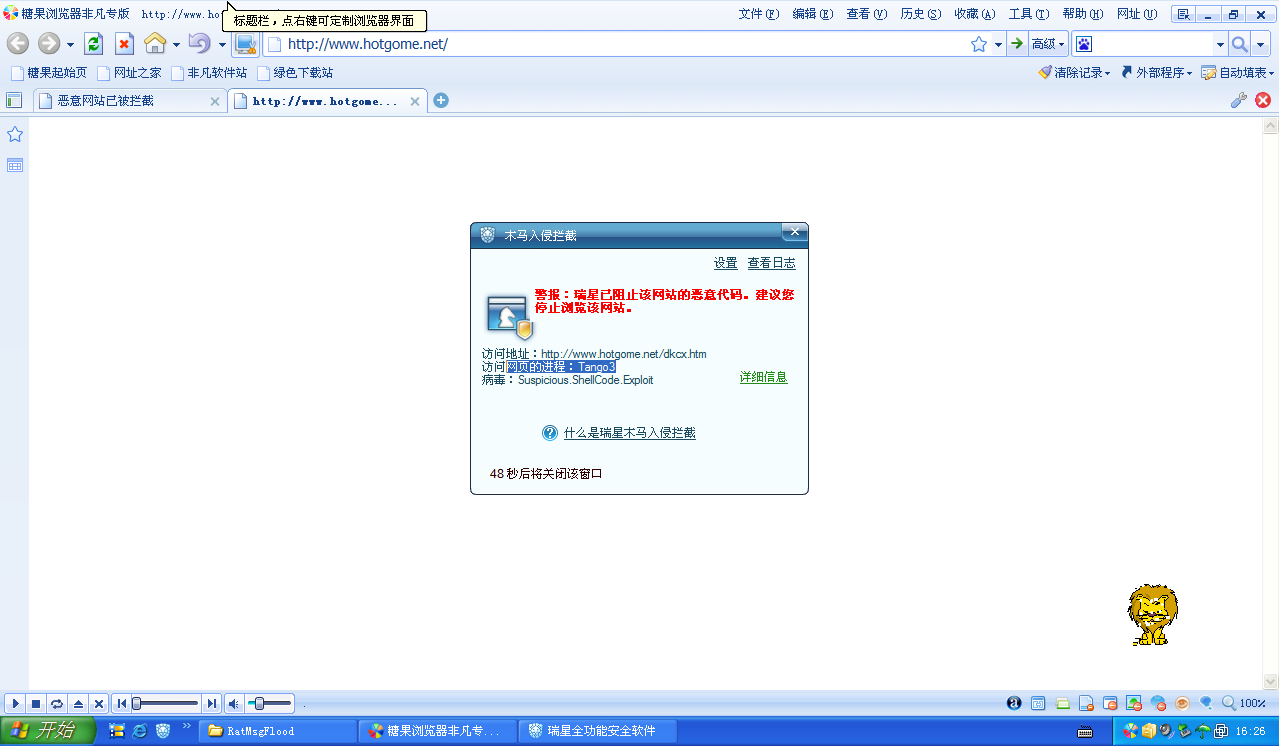Open favorites star in the left sidebar
The width and height of the screenshot is (1279, 746).
[15, 134]
